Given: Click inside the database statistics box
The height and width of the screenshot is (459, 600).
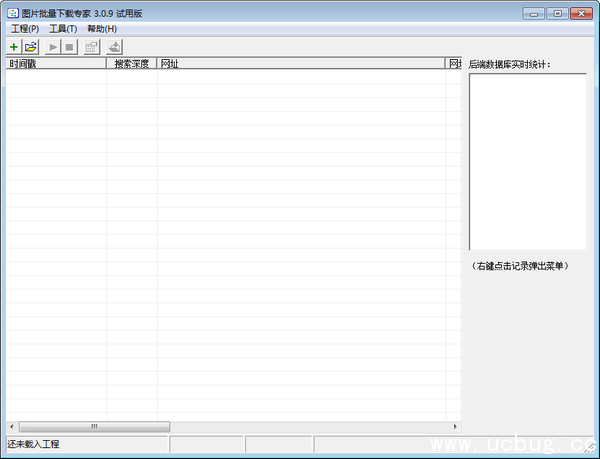Looking at the screenshot, I should click(527, 160).
